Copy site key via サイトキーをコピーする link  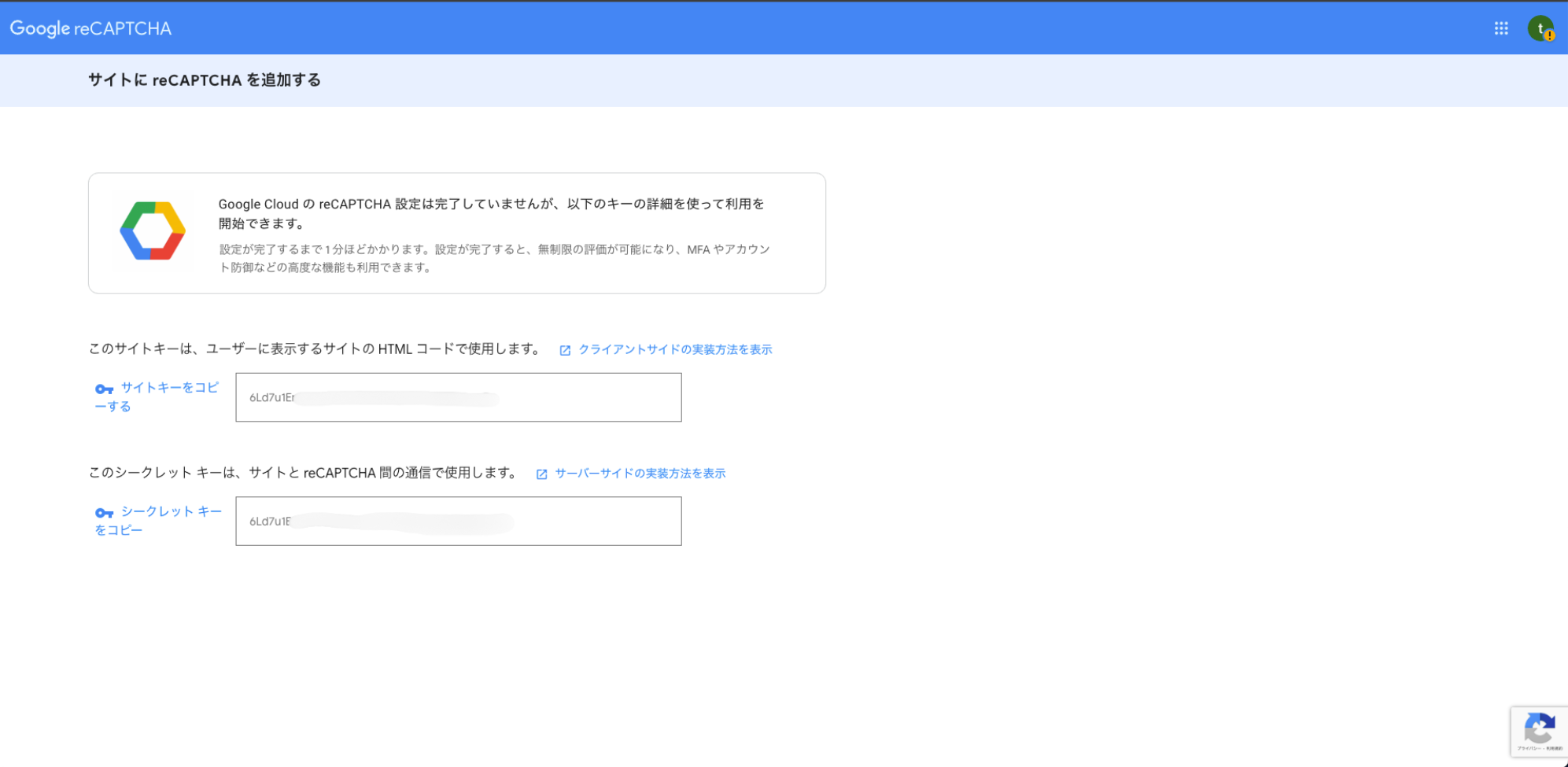click(157, 396)
